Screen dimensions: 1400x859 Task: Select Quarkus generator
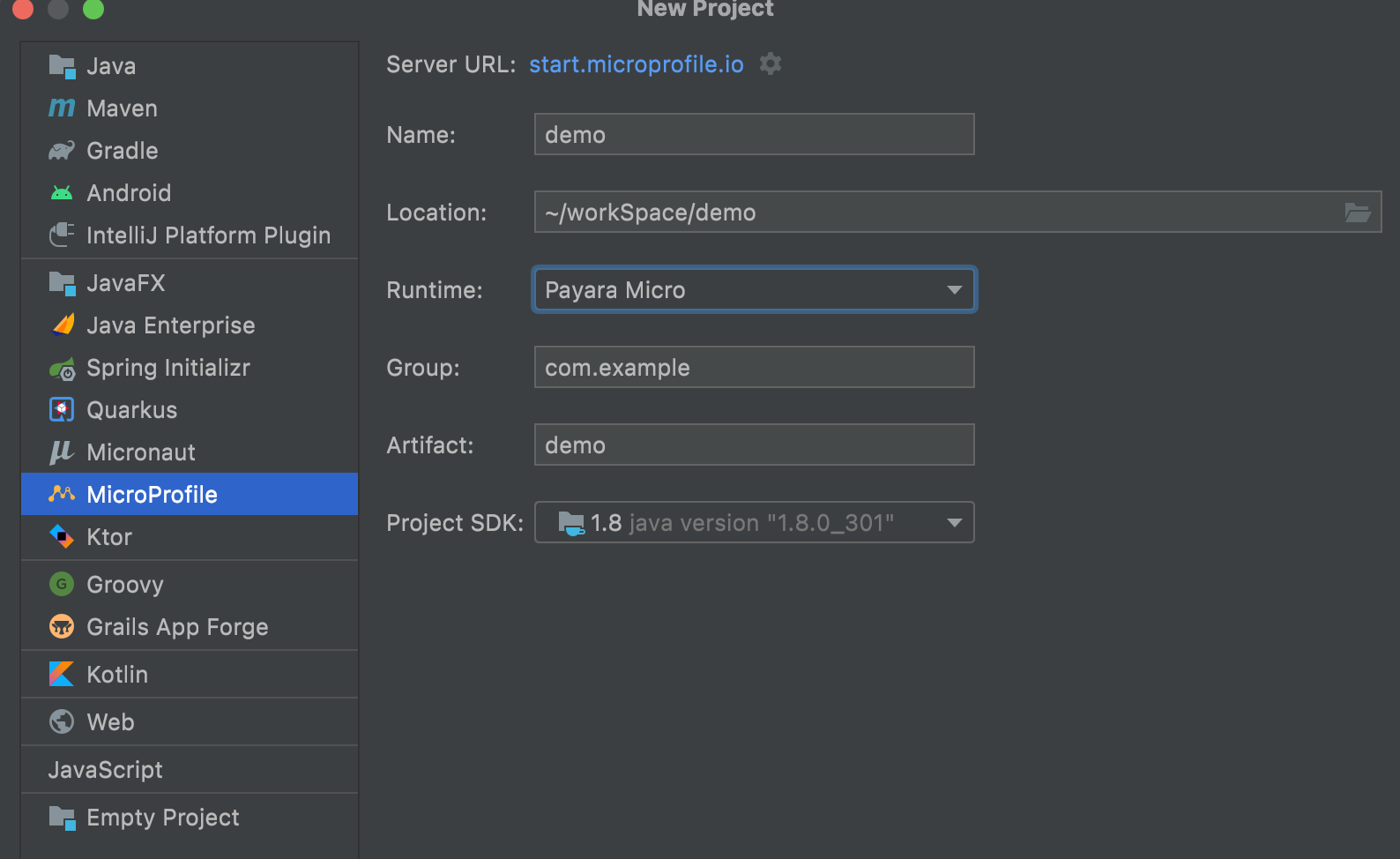[190, 410]
